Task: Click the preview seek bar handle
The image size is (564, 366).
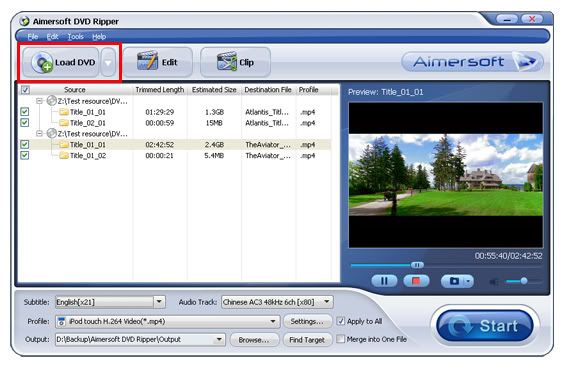Action: 417,265
